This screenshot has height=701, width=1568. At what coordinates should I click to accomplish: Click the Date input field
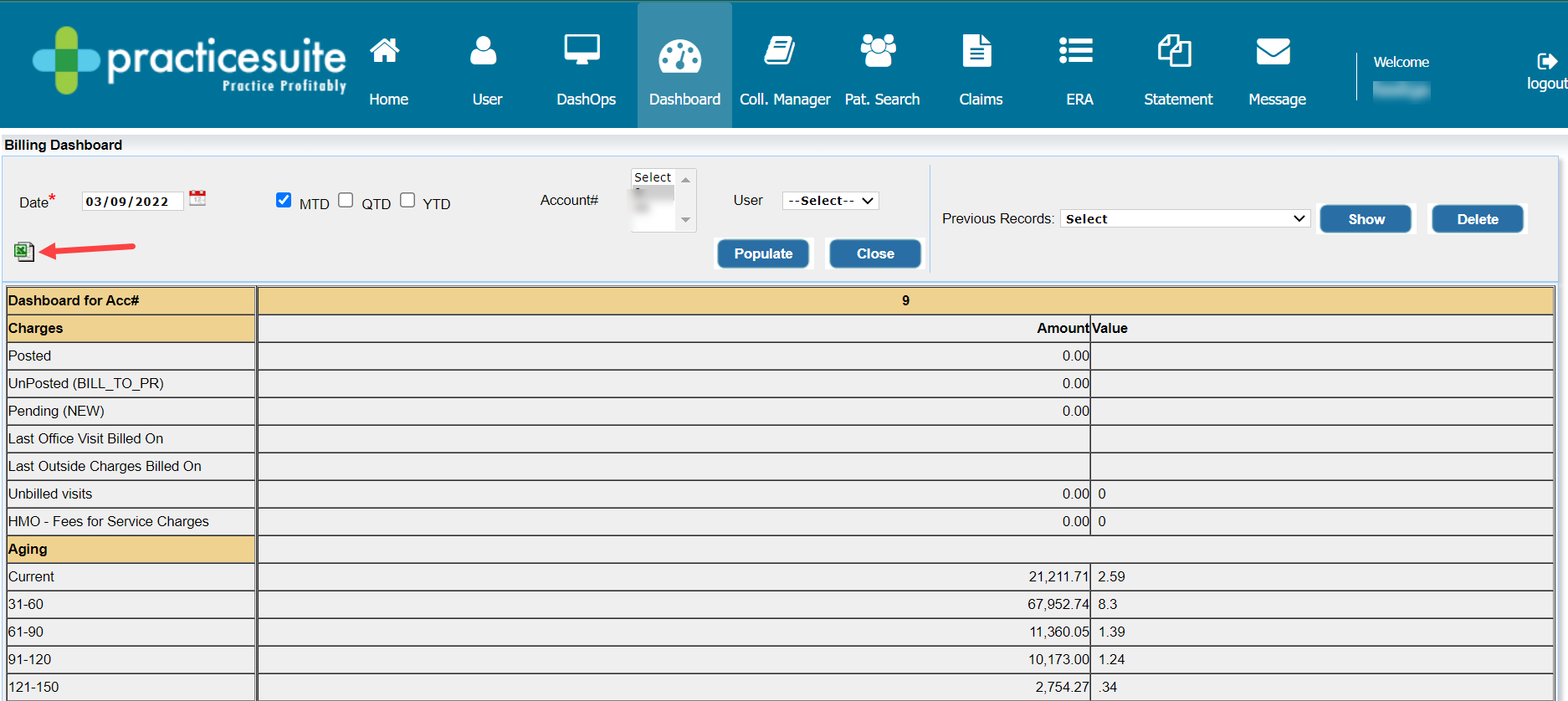click(131, 202)
